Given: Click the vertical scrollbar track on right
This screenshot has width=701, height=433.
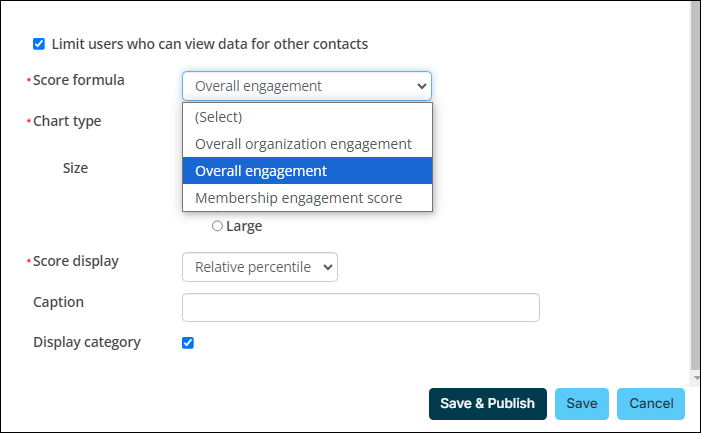Looking at the screenshot, I should (696, 188).
